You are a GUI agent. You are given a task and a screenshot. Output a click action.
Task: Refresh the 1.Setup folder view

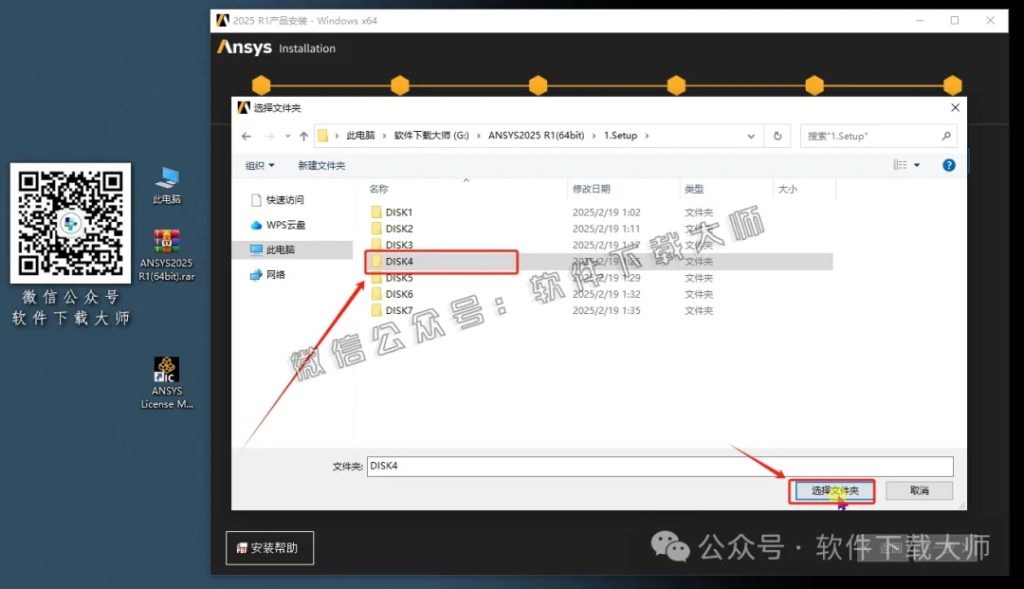tap(779, 136)
